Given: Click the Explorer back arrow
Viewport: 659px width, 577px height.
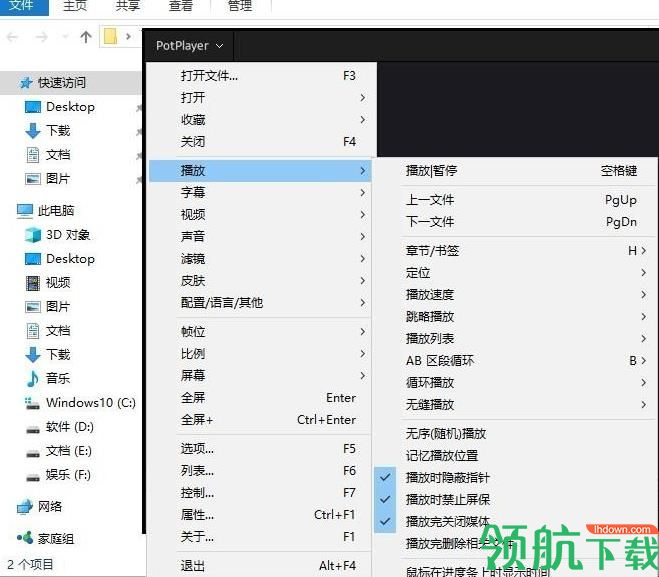Looking at the screenshot, I should (x=13, y=37).
